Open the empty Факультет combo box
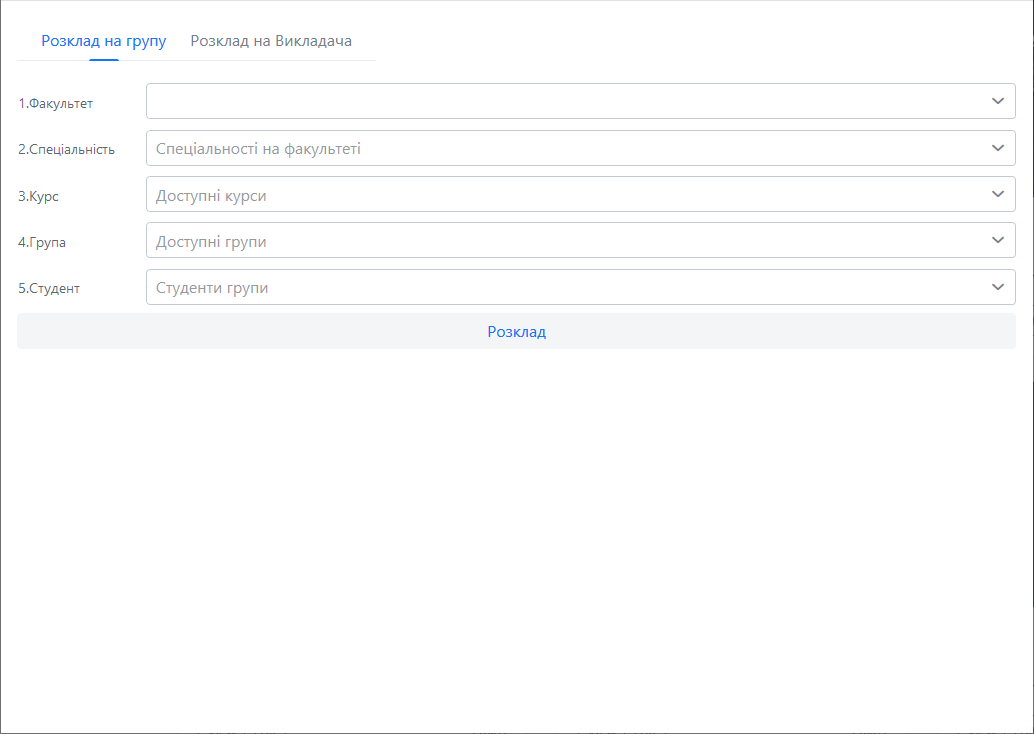Screen dimensions: 1034x734 [x=560, y=101]
